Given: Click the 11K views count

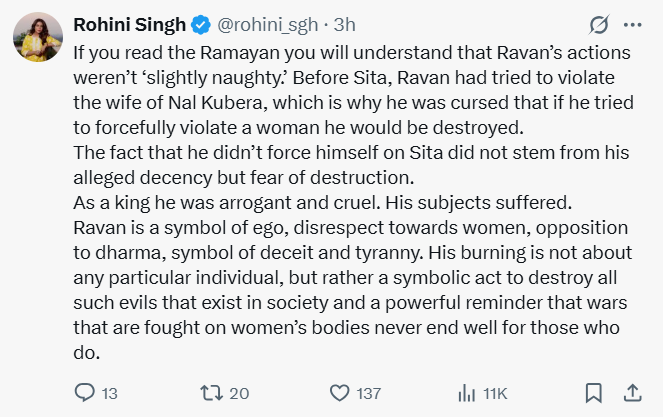Looking at the screenshot, I should tap(495, 393).
